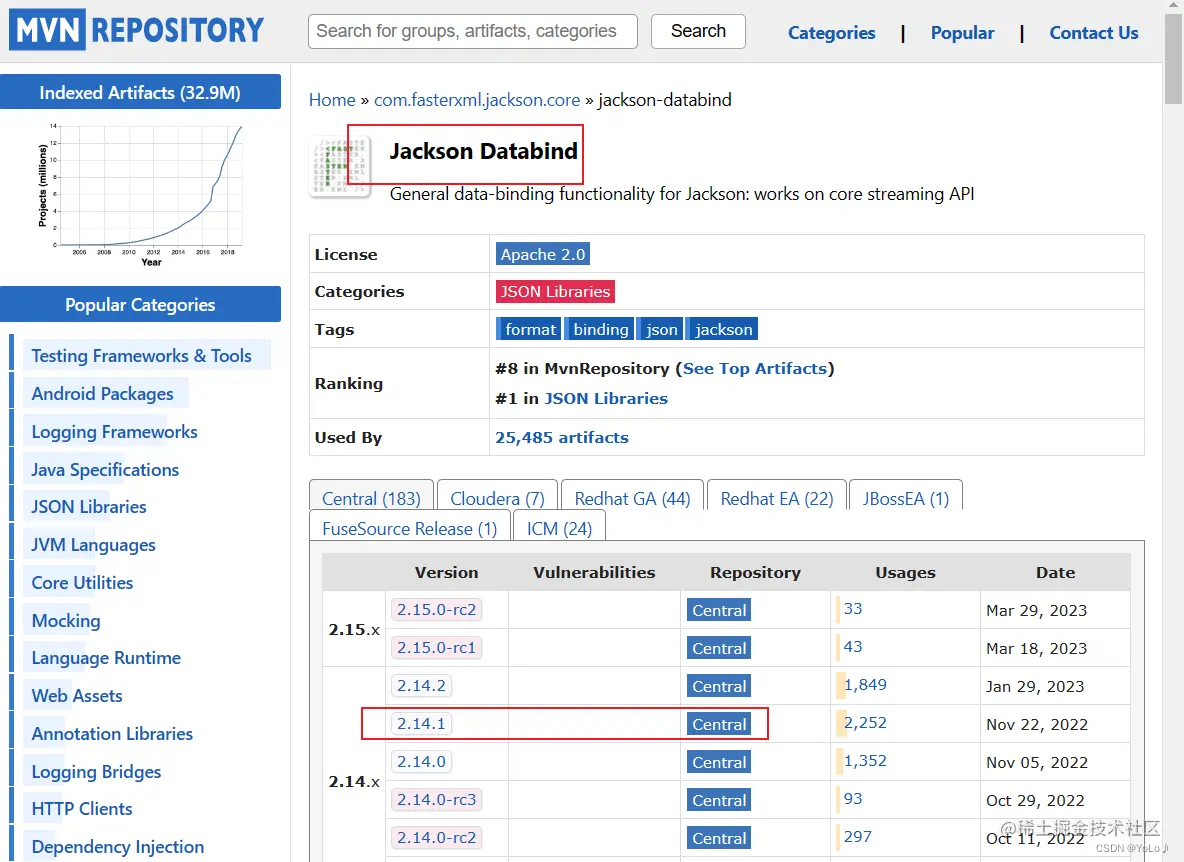The image size is (1184, 862).
Task: Open the Popular top menu link
Action: (962, 33)
